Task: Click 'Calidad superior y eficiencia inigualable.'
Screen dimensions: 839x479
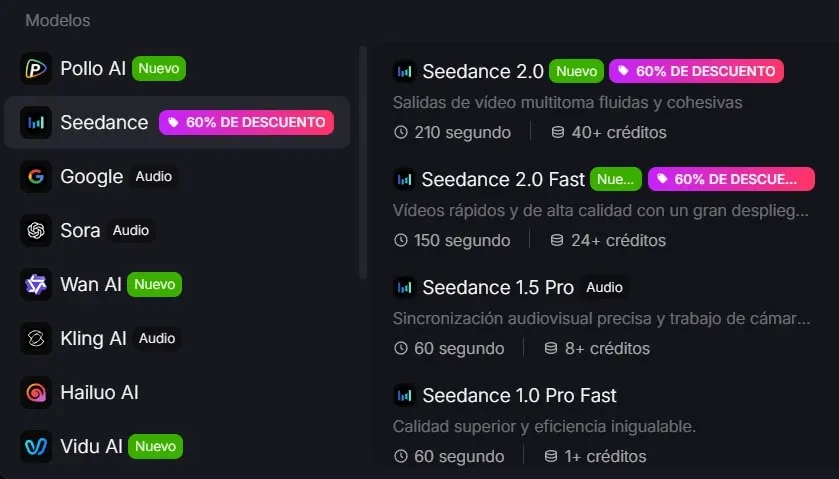Action: click(x=544, y=427)
